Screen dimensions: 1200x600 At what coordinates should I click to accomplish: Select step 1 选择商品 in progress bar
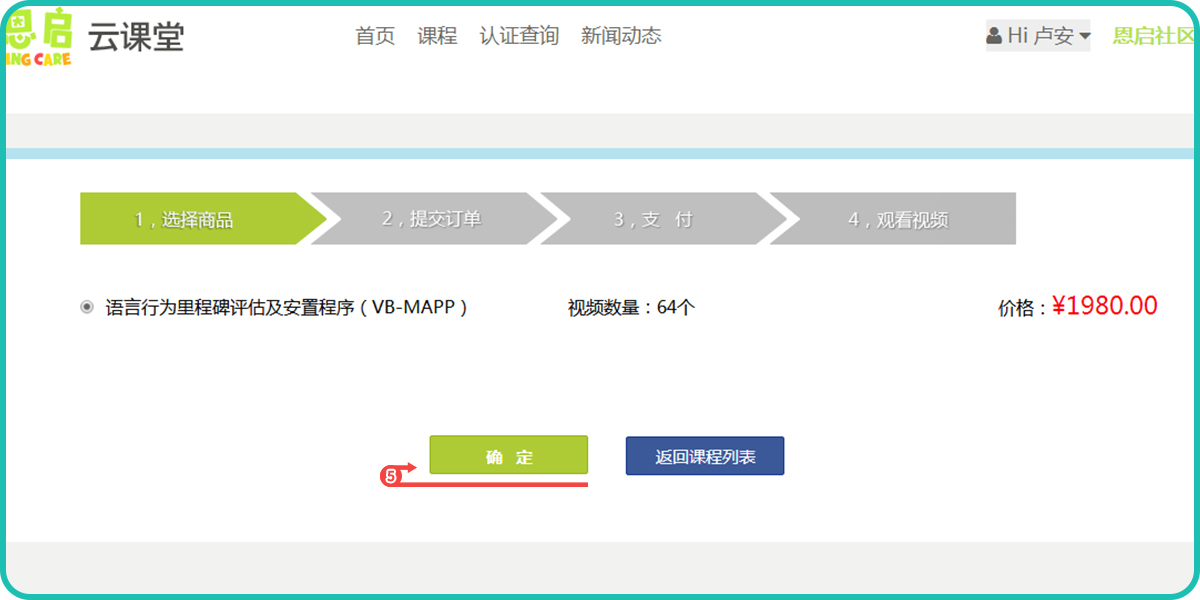pyautogui.click(x=185, y=219)
